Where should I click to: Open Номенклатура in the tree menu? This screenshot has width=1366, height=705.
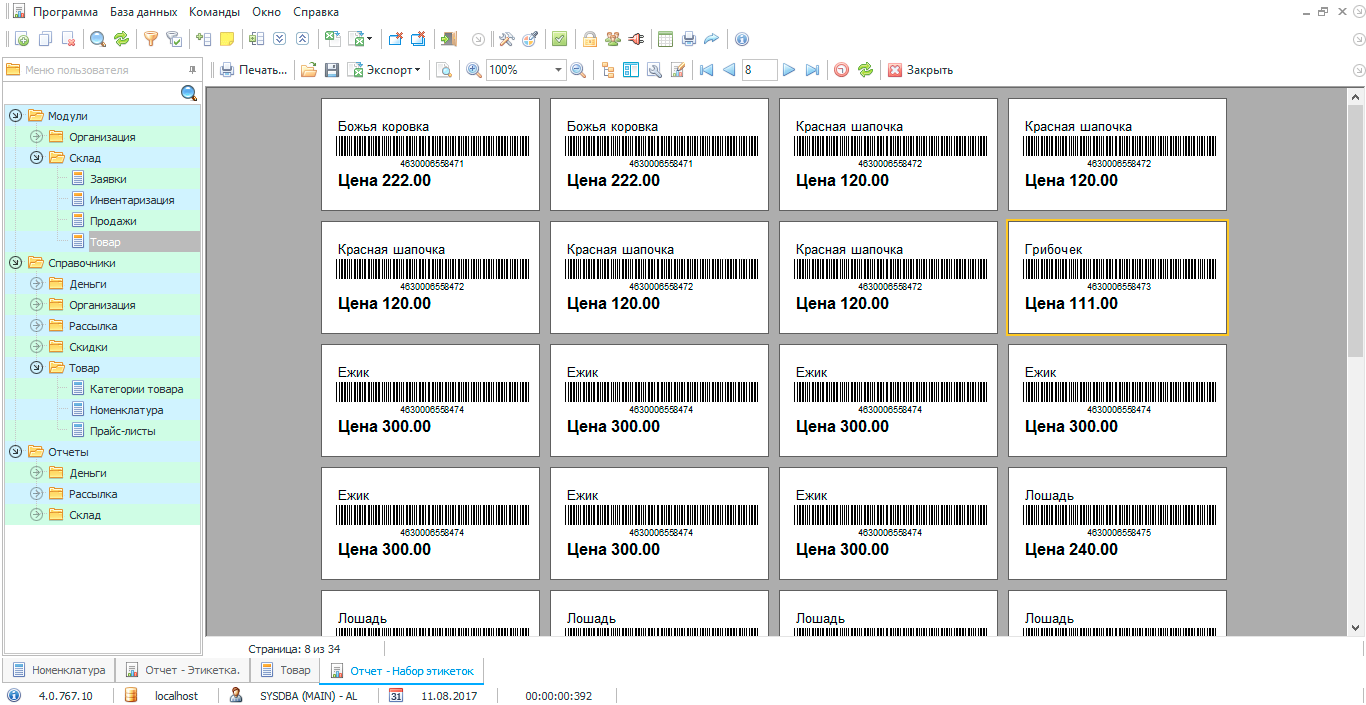(126, 410)
